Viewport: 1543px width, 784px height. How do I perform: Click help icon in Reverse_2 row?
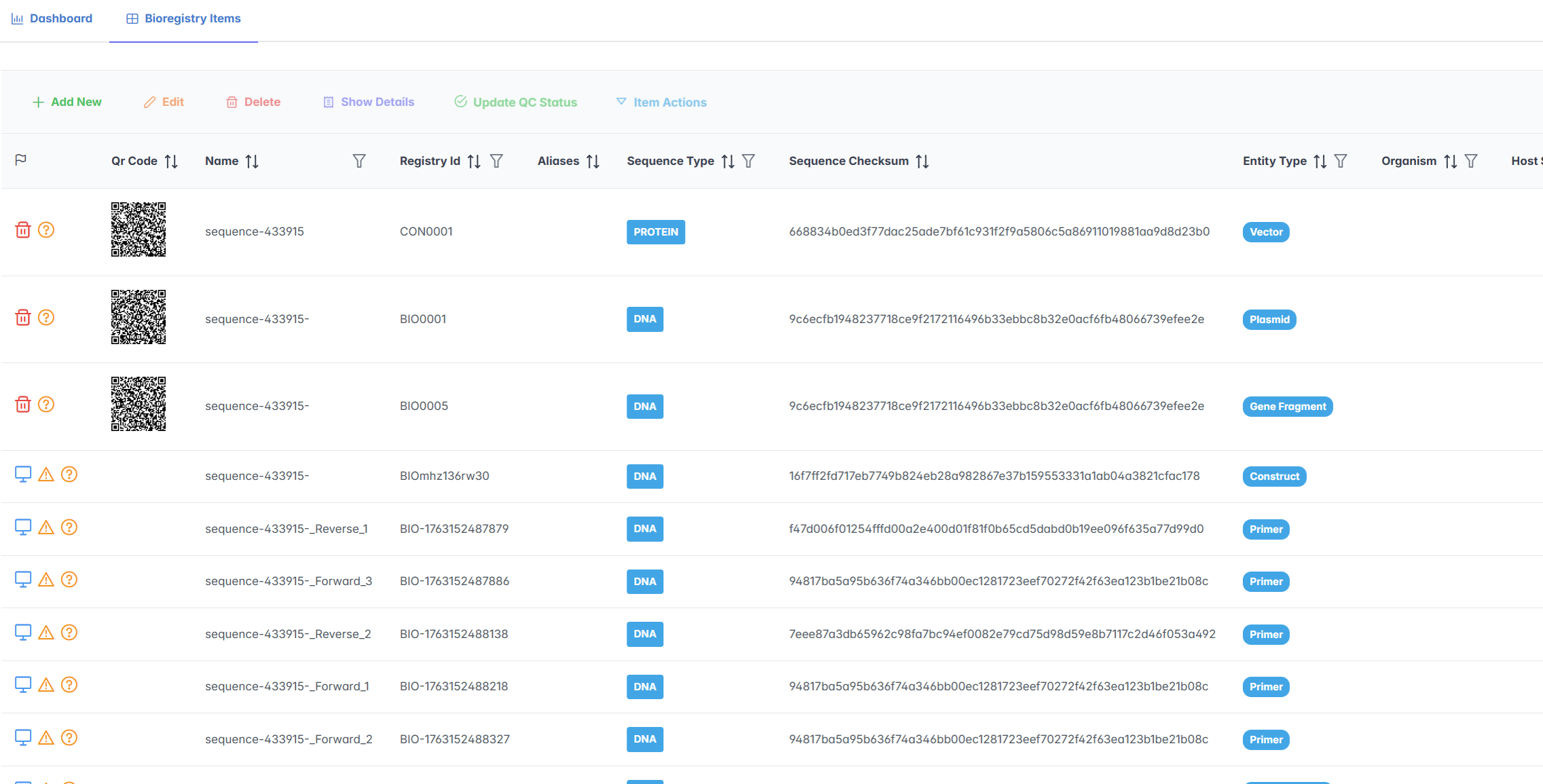[x=69, y=632]
